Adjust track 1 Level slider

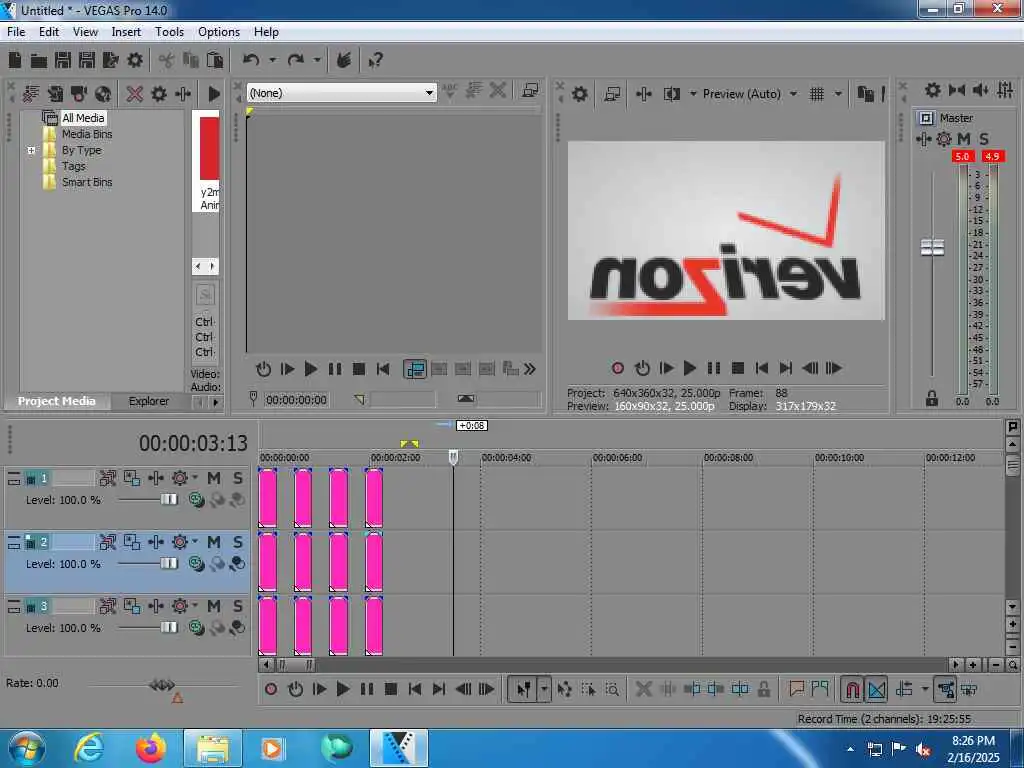(x=168, y=500)
